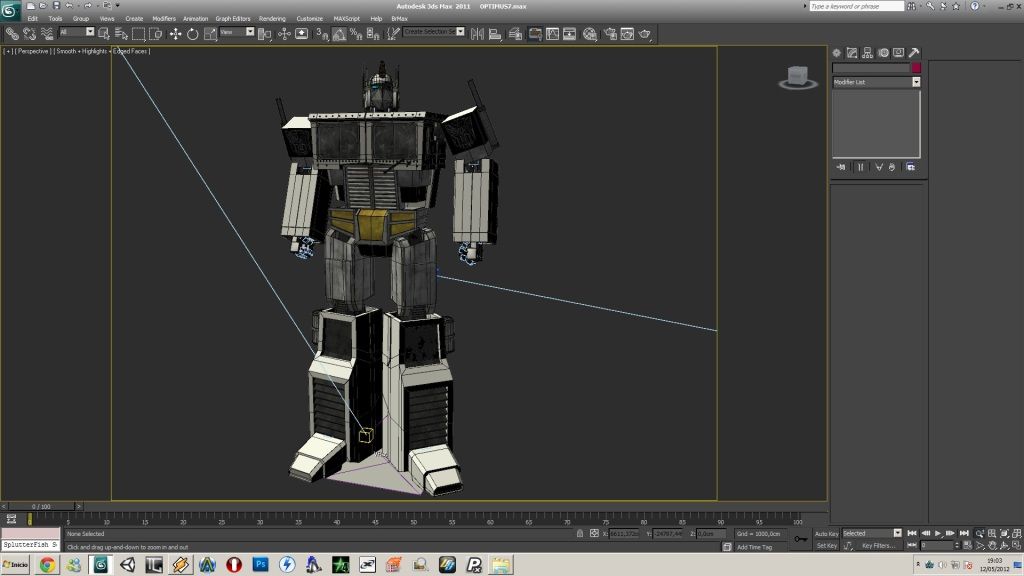Screen dimensions: 1024x576
Task: Toggle Window/Crossing selection mode
Action: [155, 34]
